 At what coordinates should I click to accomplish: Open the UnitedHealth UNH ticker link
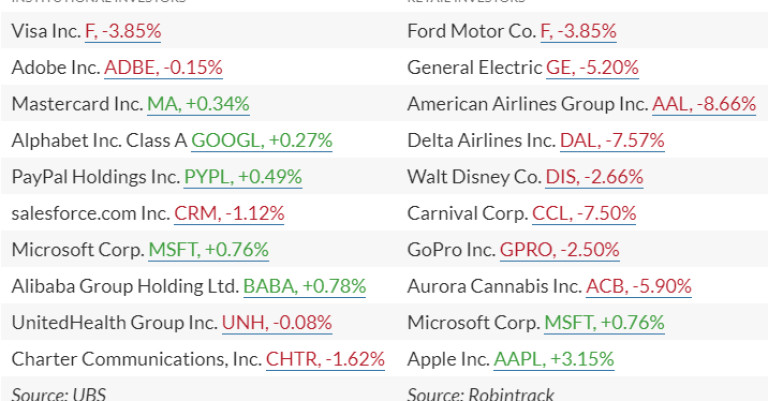click(277, 323)
